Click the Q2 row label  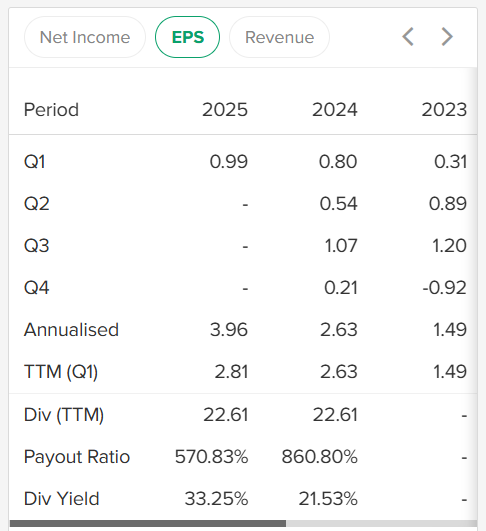[37, 204]
